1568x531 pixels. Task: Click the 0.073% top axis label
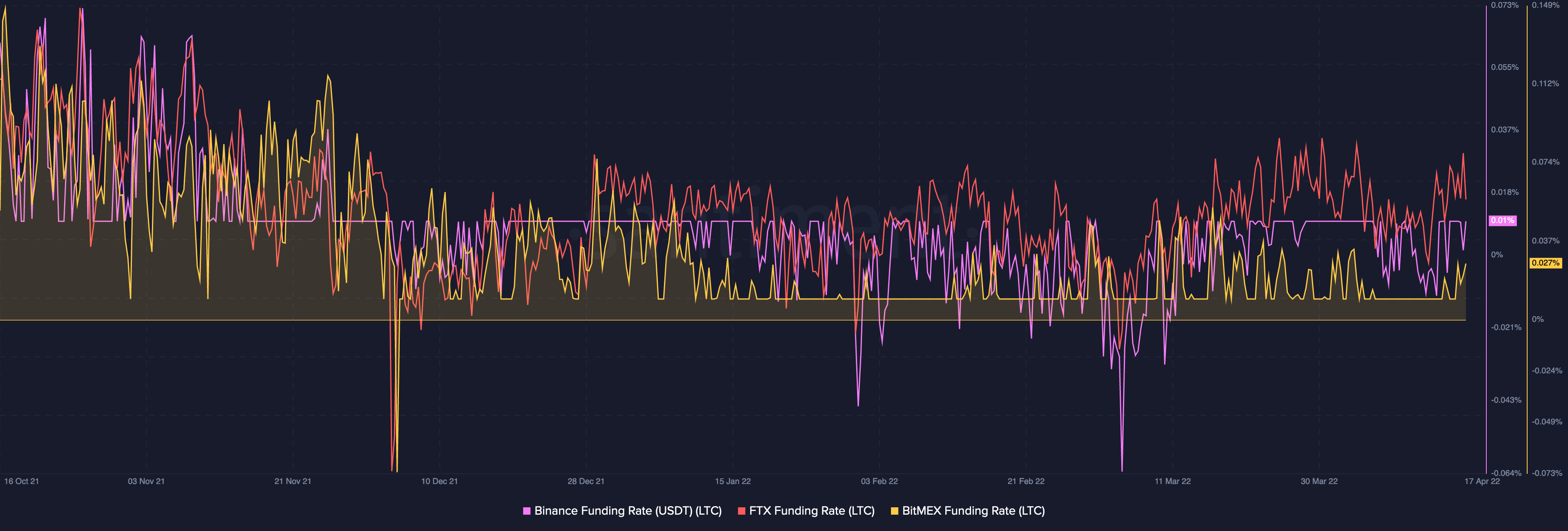(1505, 5)
